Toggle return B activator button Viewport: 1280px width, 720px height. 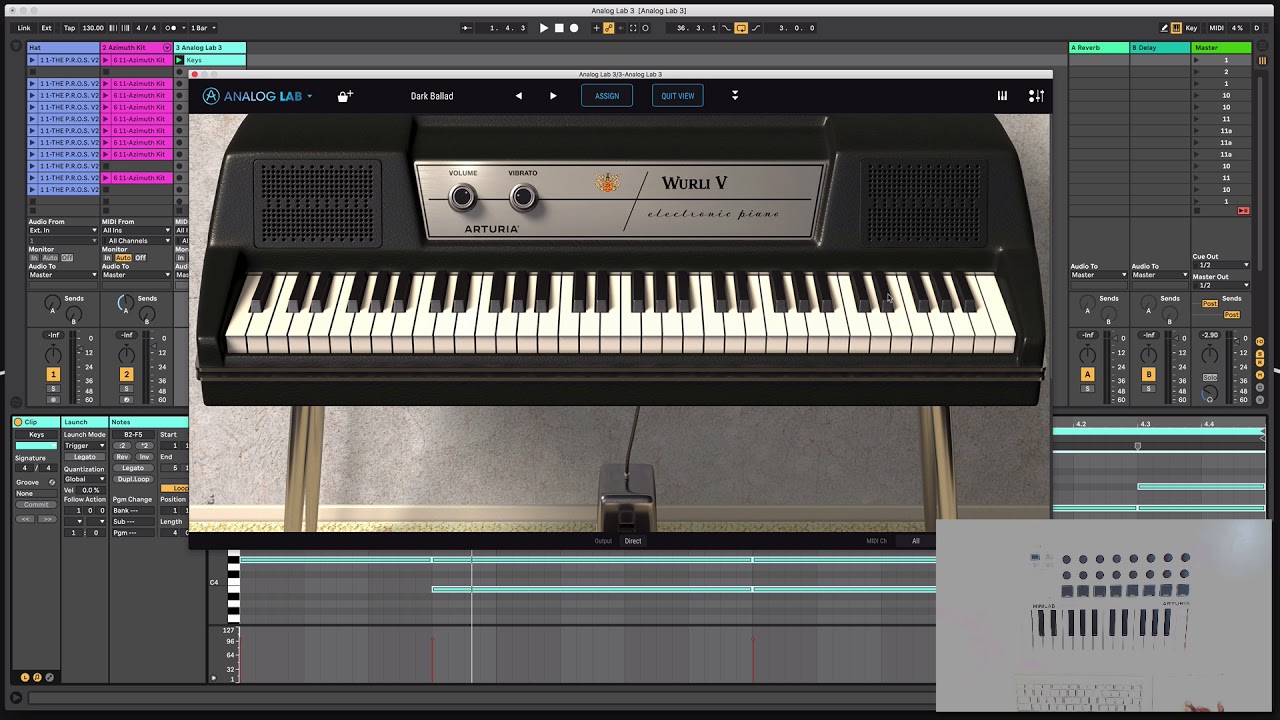click(x=1148, y=374)
